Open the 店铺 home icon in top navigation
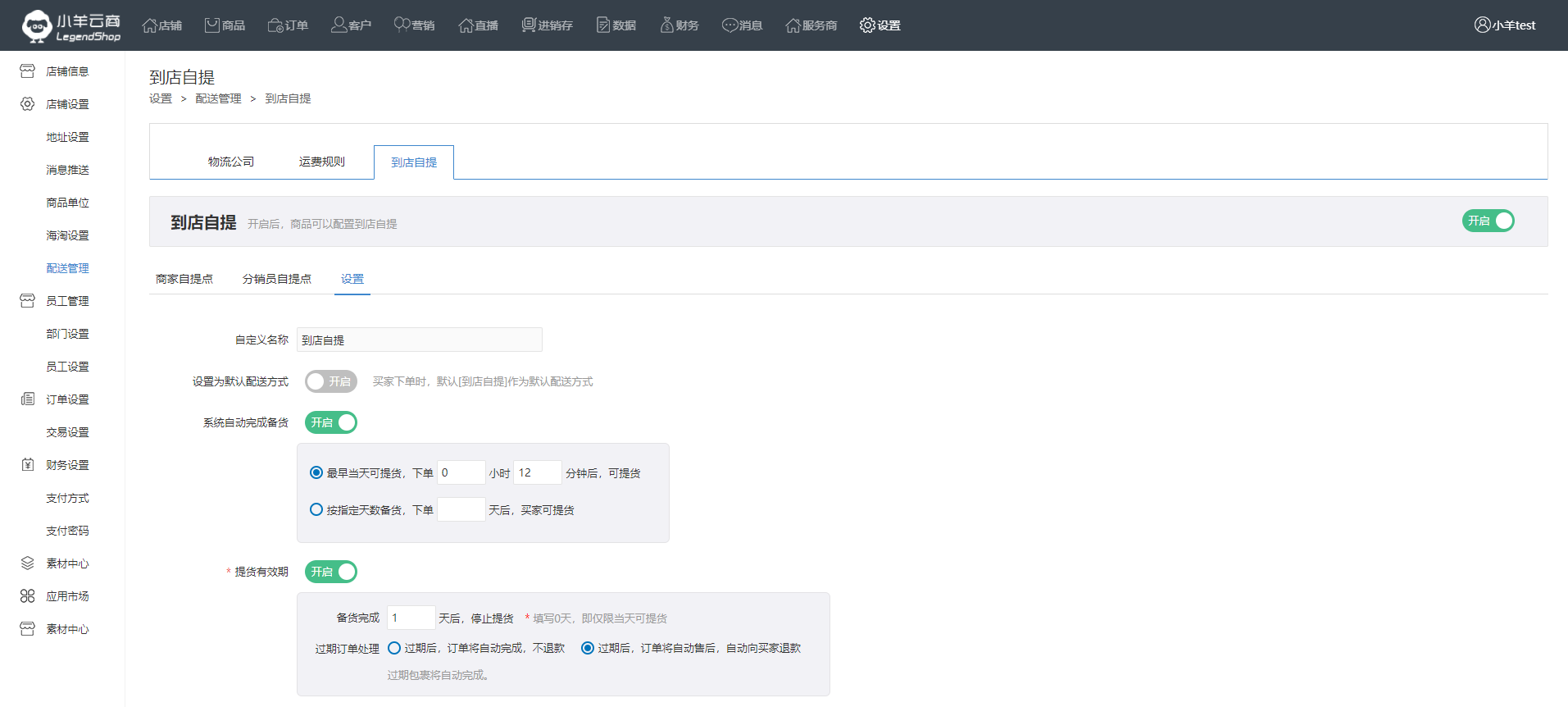Viewport: 1568px width, 707px height. click(150, 25)
